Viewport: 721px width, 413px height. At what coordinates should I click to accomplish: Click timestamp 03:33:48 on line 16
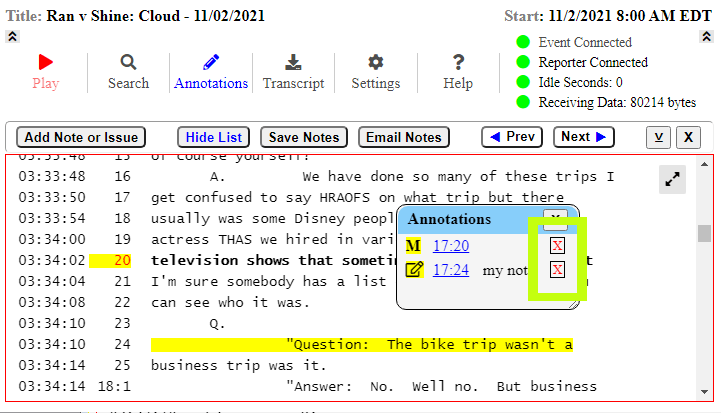52,177
